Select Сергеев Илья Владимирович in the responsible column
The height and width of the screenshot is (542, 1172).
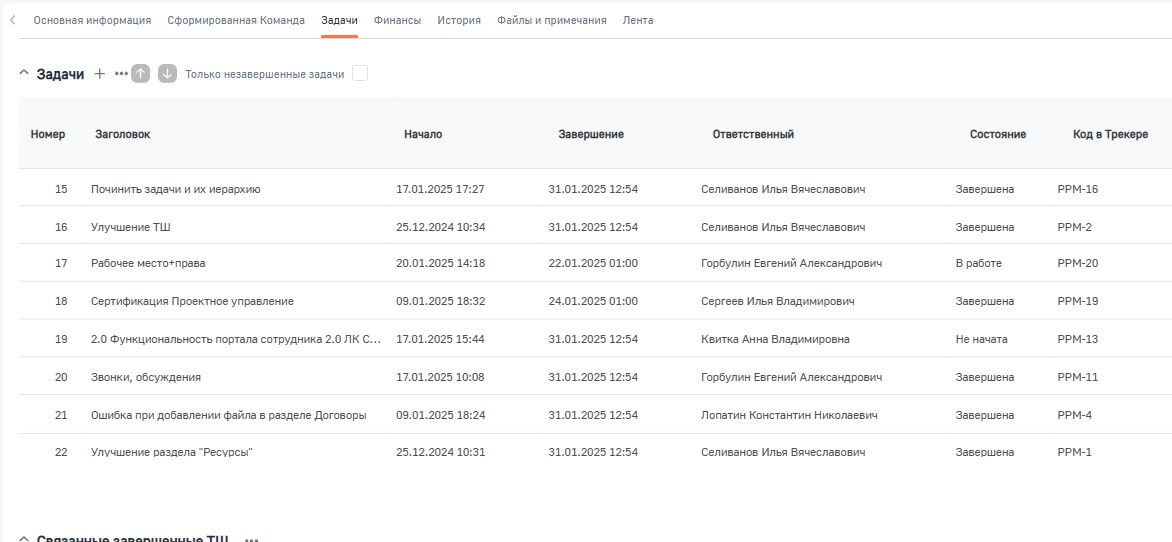[x=777, y=301]
